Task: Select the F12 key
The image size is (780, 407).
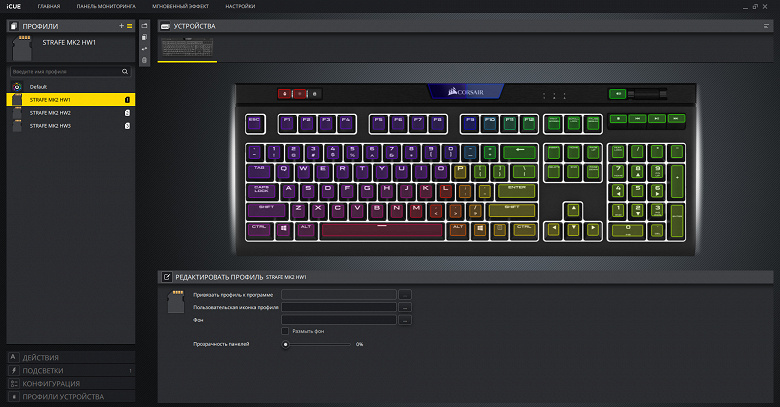Action: [529, 123]
